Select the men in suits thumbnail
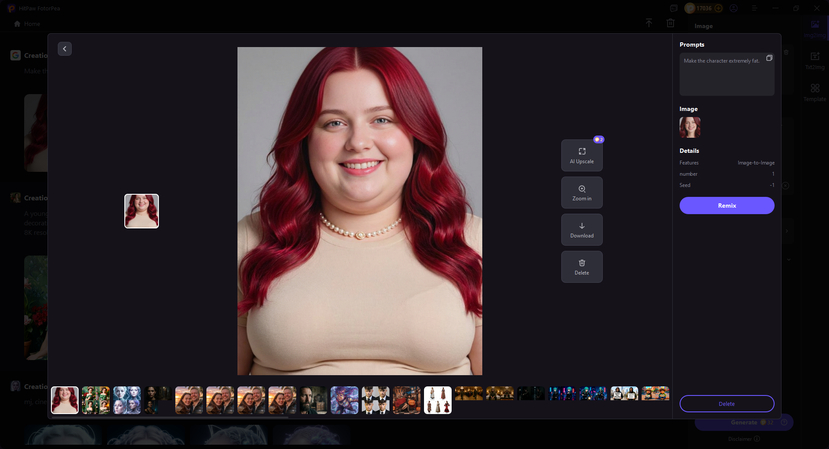Viewport: 829px width, 449px height. [375, 400]
